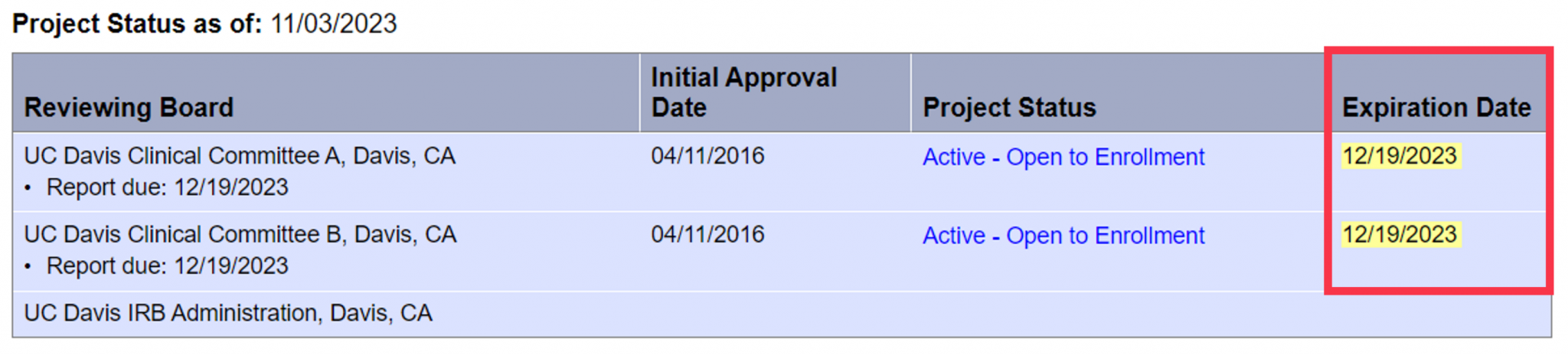
Task: Click the Reviewing Board column header
Action: click(x=129, y=108)
